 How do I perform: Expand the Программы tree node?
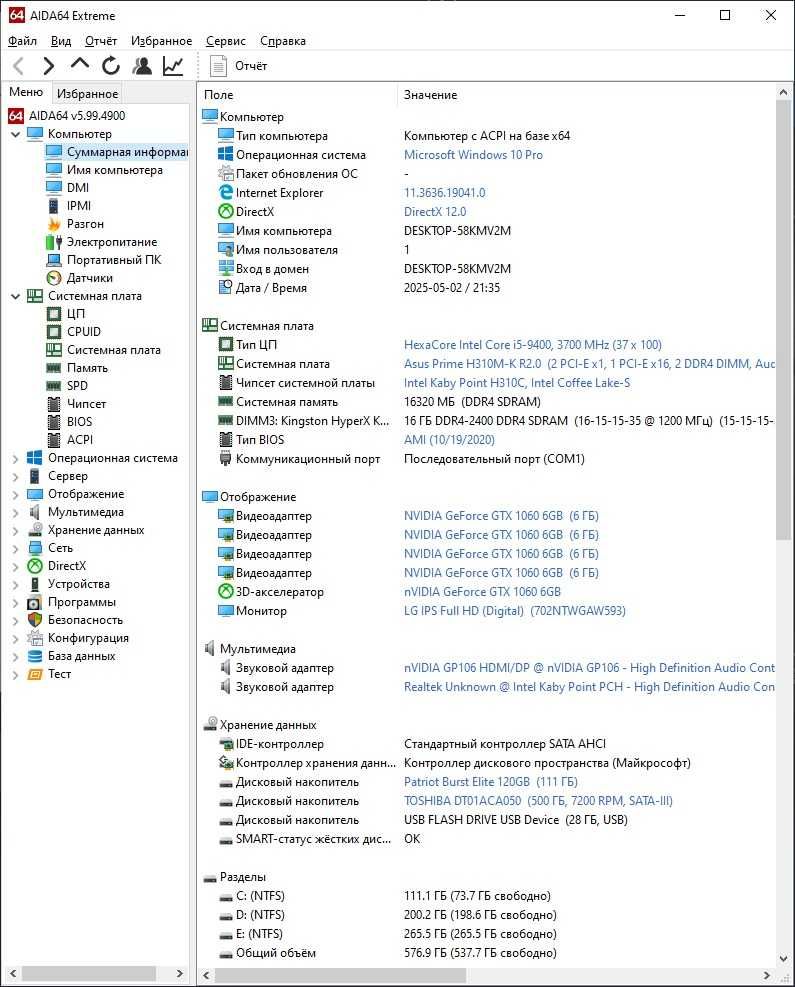point(16,602)
